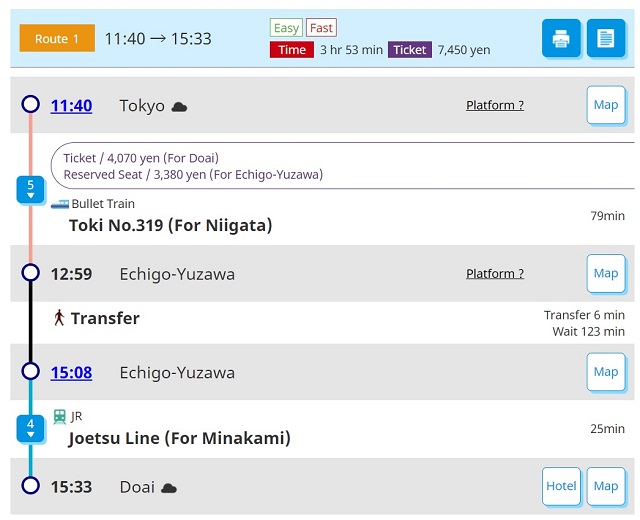Click the bullet train icon
Screen dimensions: 640x520
pyautogui.click(x=60, y=204)
